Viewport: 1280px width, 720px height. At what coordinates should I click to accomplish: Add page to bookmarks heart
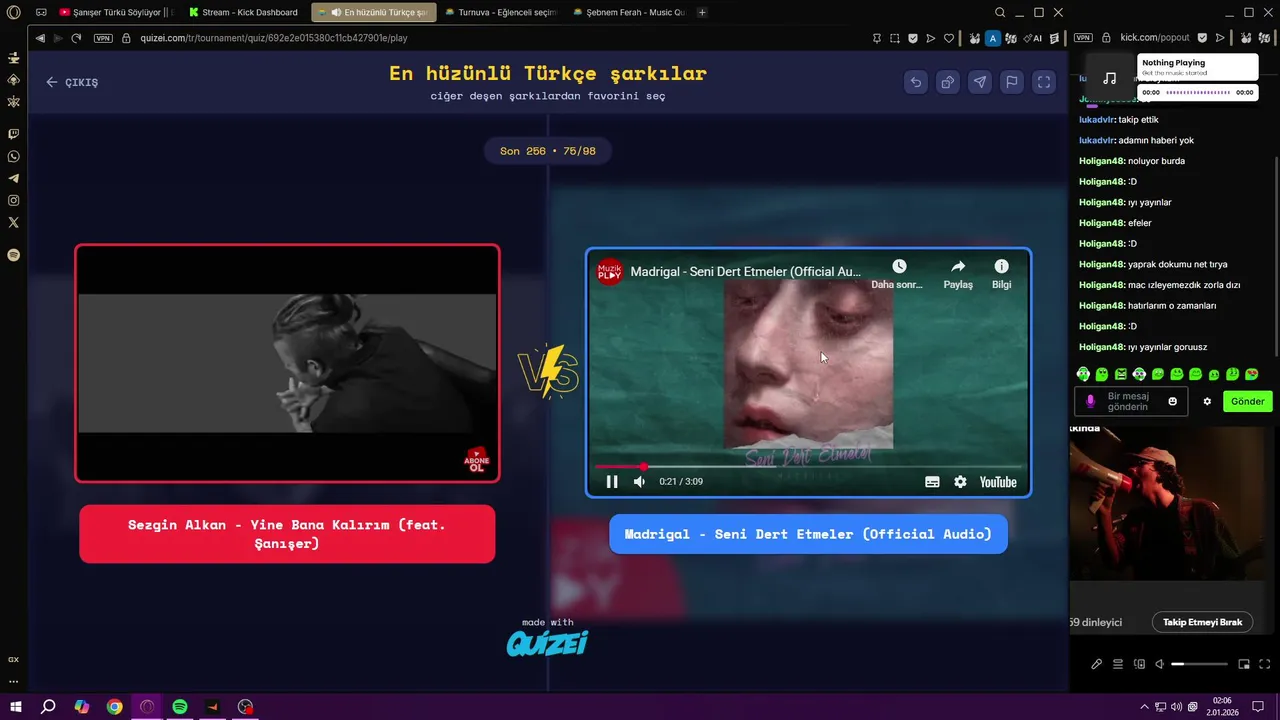(x=949, y=38)
